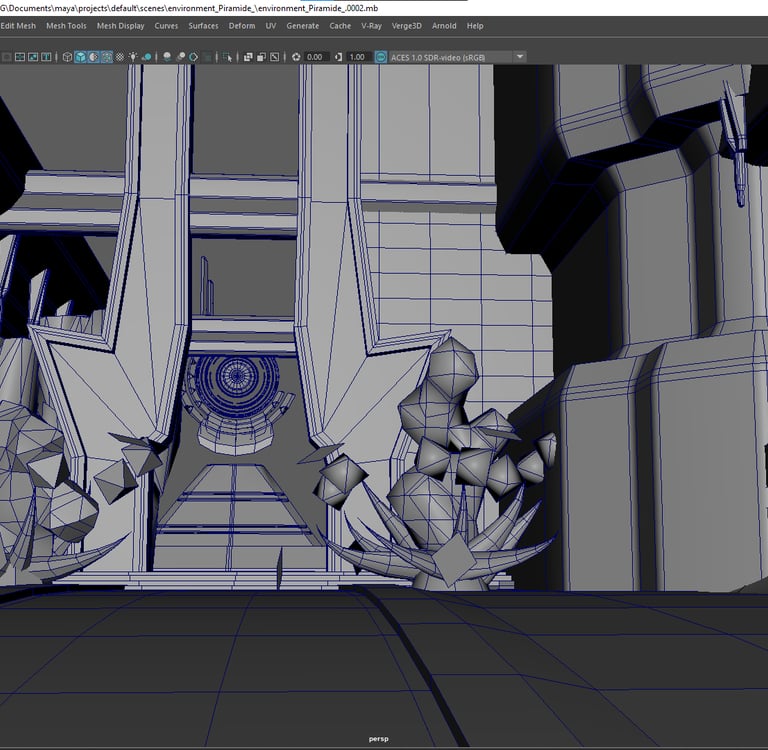The height and width of the screenshot is (750, 768).
Task: Click the exposure value field showing 0.00
Action: (315, 57)
